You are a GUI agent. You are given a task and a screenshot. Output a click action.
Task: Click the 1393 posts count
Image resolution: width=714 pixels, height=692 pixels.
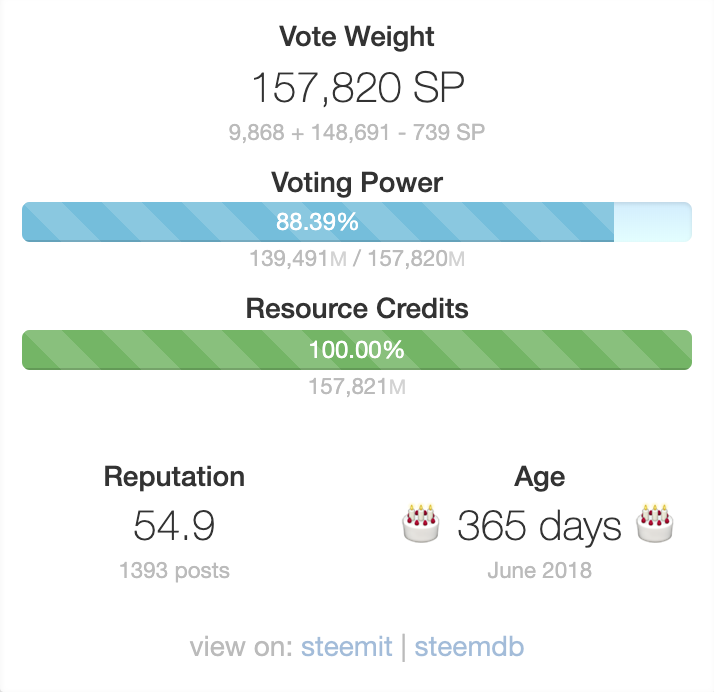tap(174, 570)
